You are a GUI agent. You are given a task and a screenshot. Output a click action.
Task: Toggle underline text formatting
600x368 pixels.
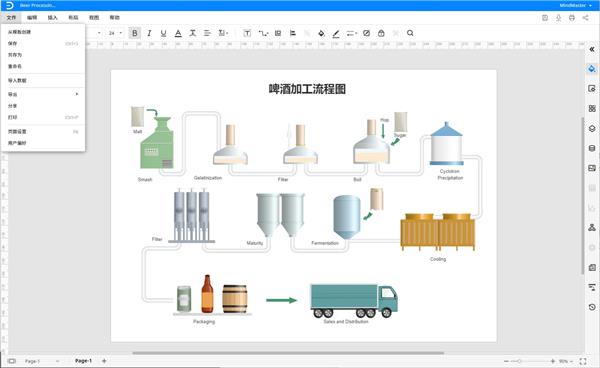pos(163,33)
